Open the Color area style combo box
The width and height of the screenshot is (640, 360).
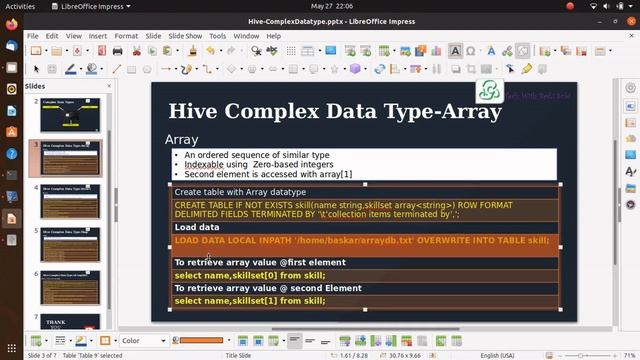pos(143,340)
